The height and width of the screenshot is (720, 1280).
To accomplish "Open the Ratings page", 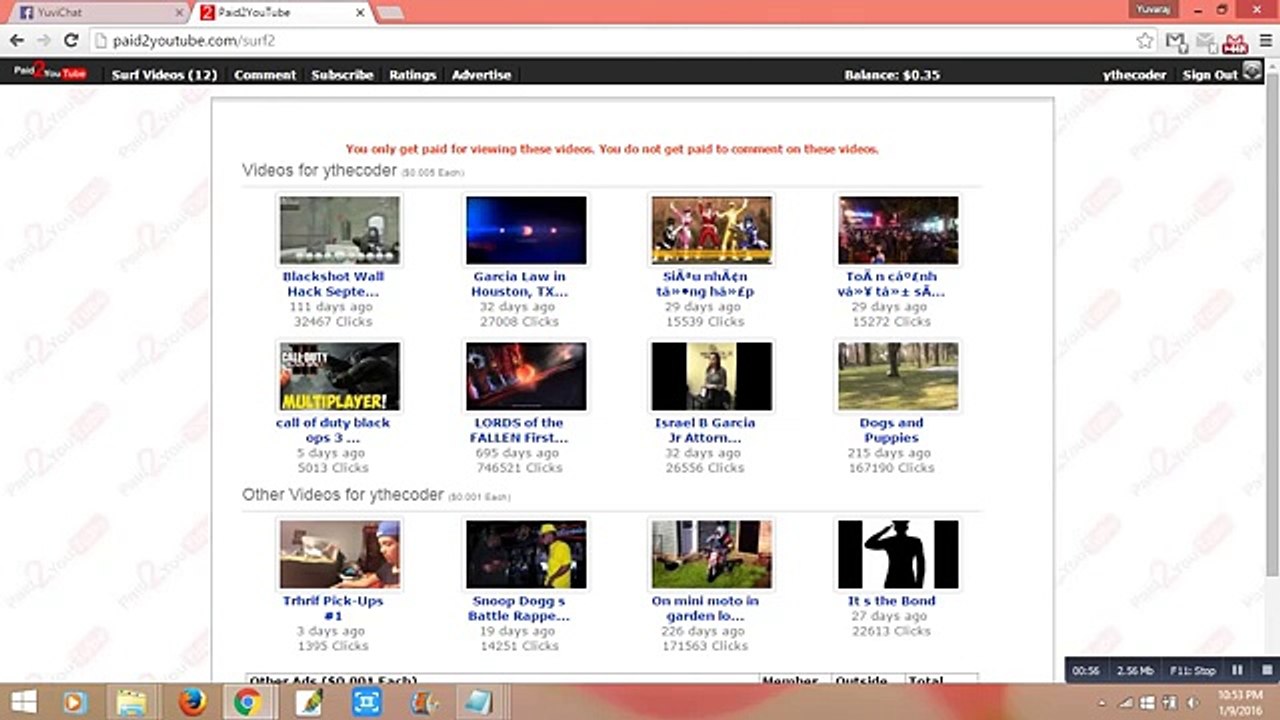I will [x=413, y=75].
